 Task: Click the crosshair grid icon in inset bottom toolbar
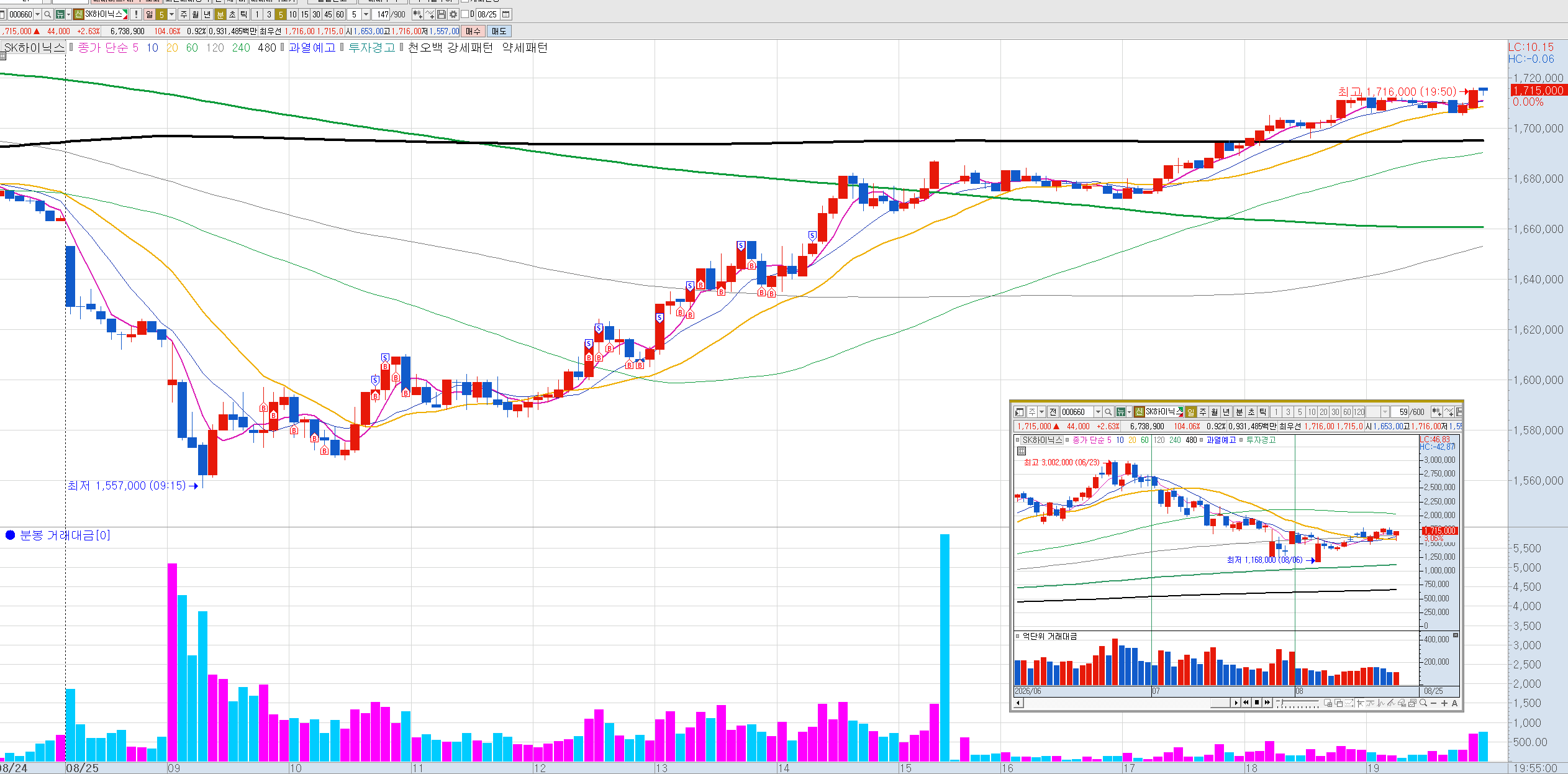(1328, 703)
